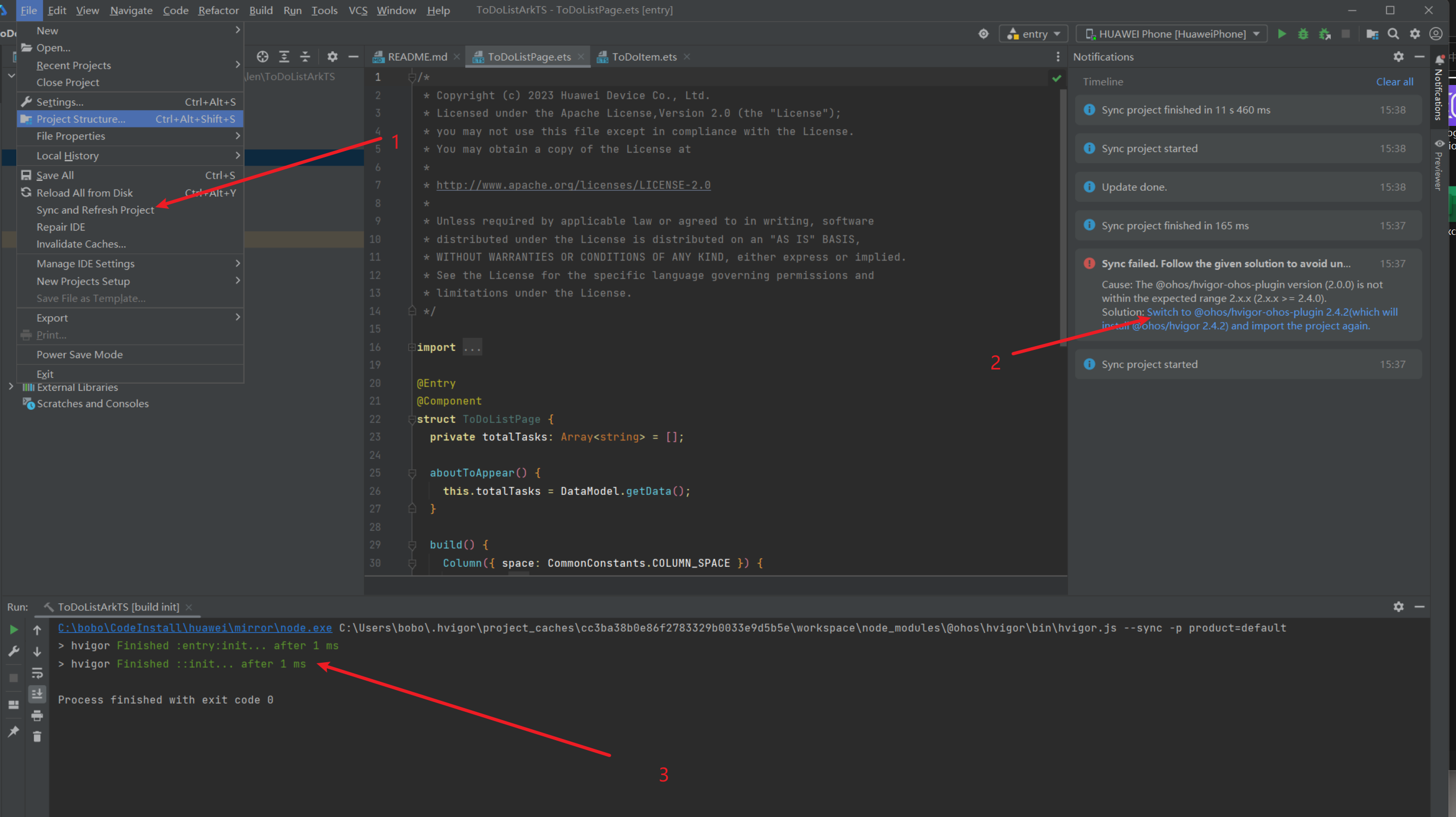Image resolution: width=1456 pixels, height=817 pixels.
Task: Expand All icon in project panel toolbar
Action: coord(284,57)
